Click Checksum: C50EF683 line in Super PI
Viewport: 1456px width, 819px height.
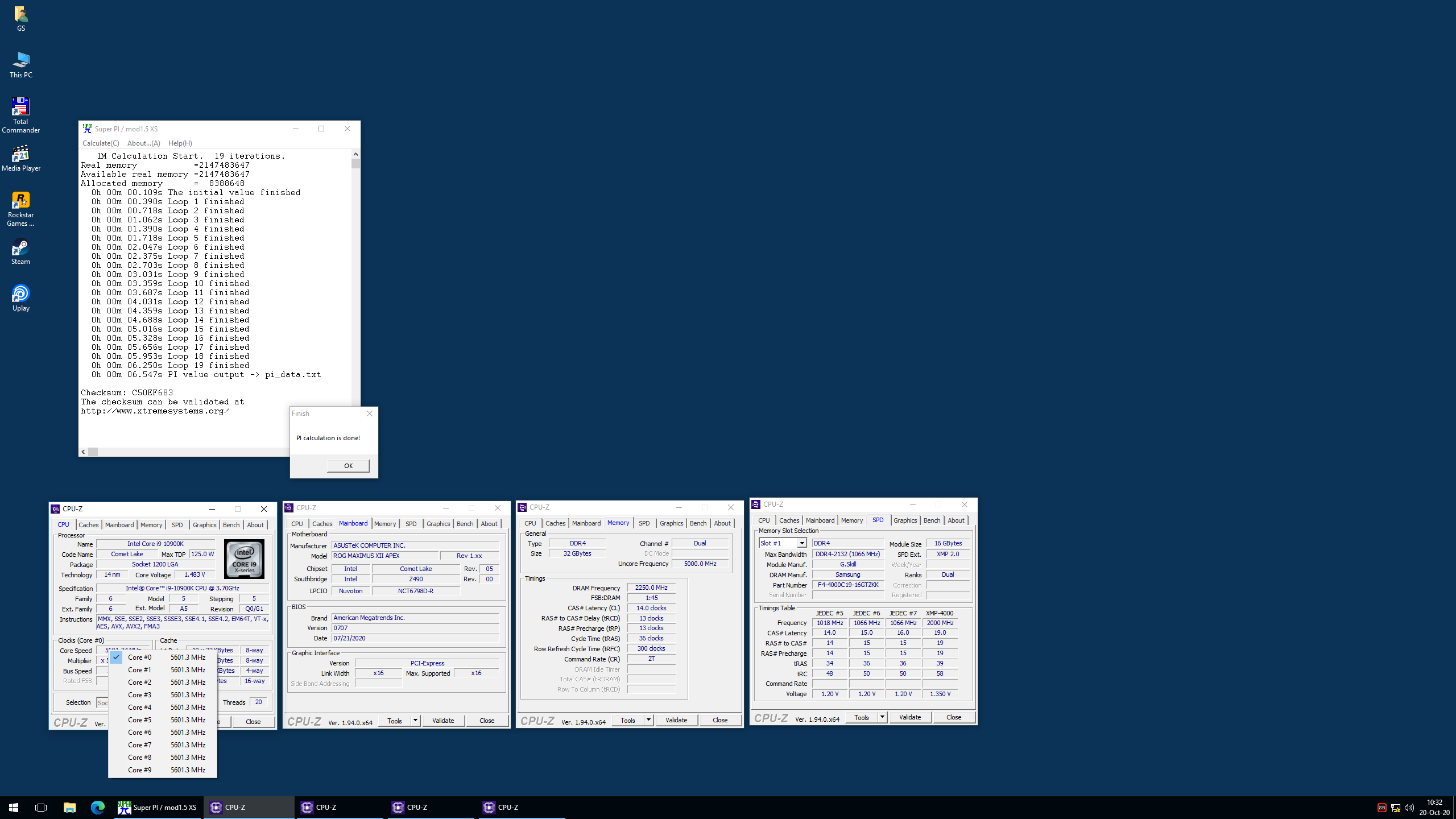127,392
